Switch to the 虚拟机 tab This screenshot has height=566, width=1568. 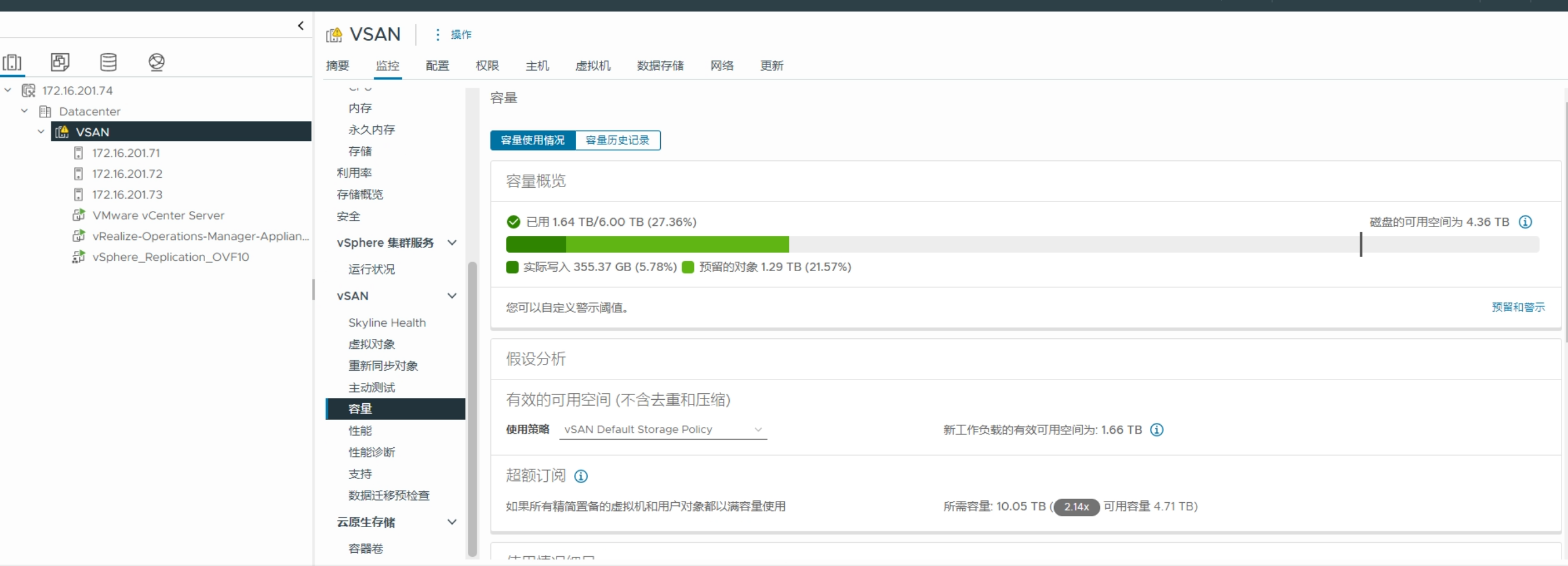593,65
